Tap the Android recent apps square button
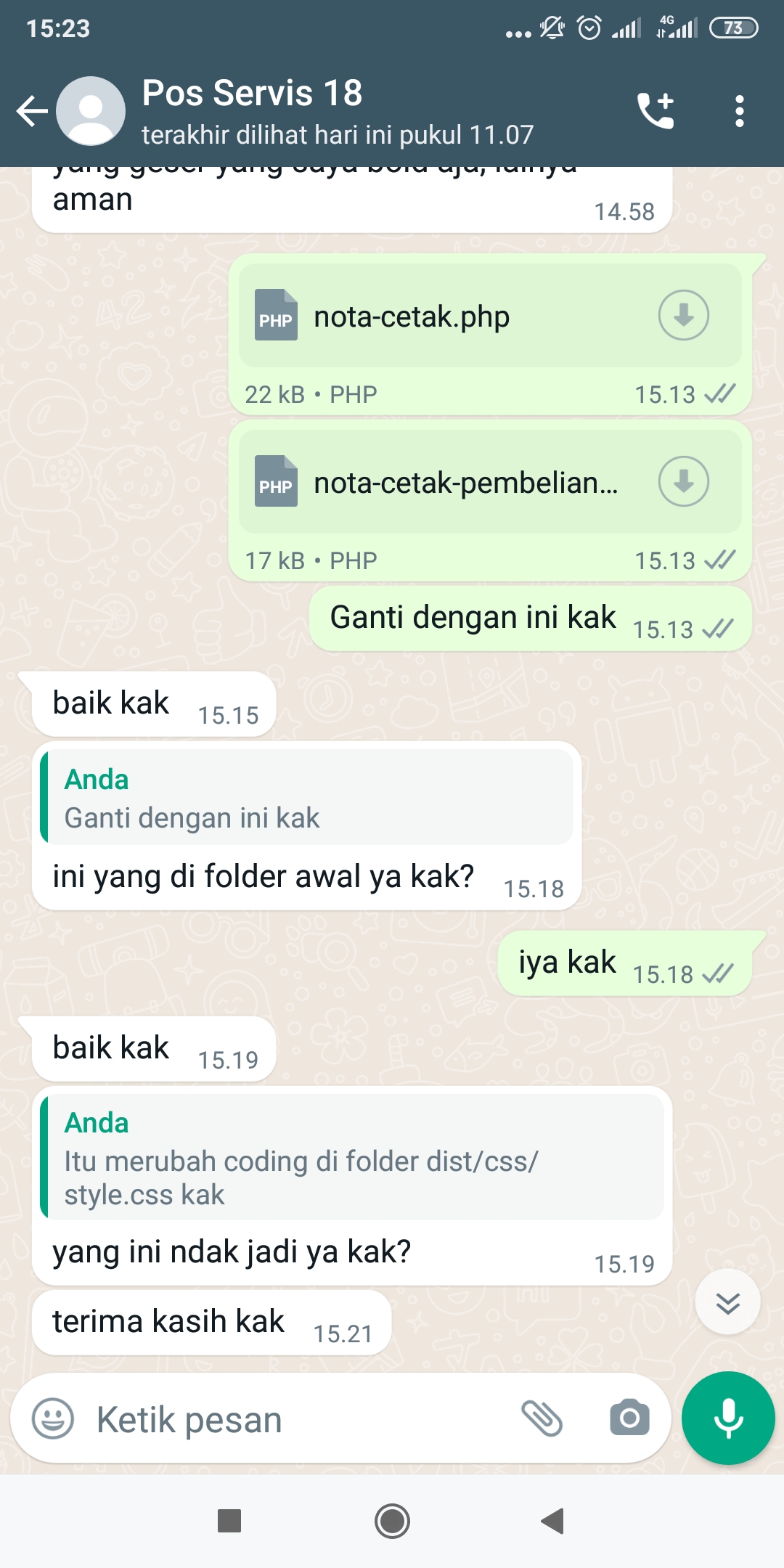The width and height of the screenshot is (784, 1568). (x=229, y=1521)
